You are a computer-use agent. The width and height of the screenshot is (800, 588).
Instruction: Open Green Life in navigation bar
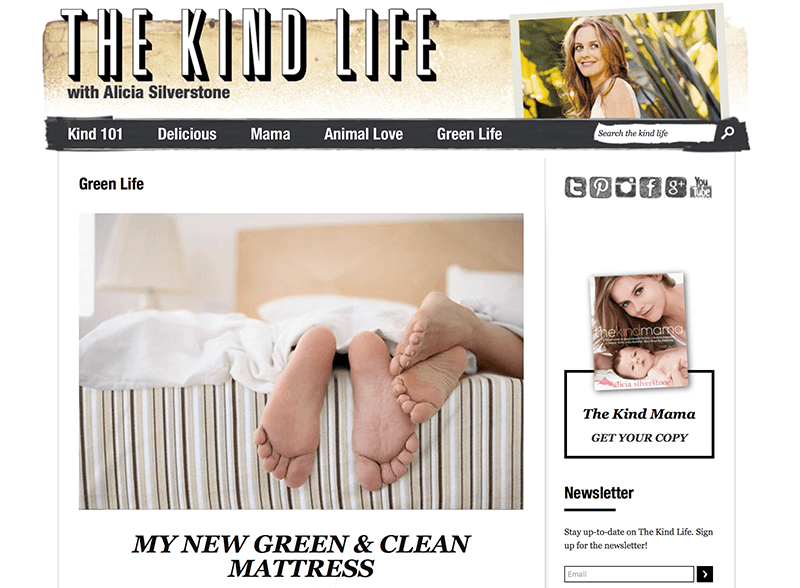469,134
